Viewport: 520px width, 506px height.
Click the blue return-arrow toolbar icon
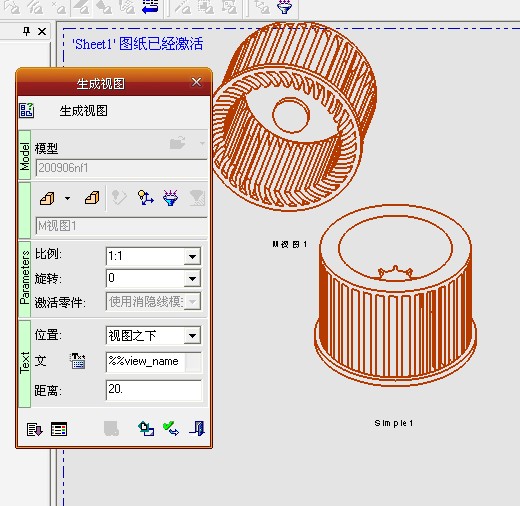point(150,7)
